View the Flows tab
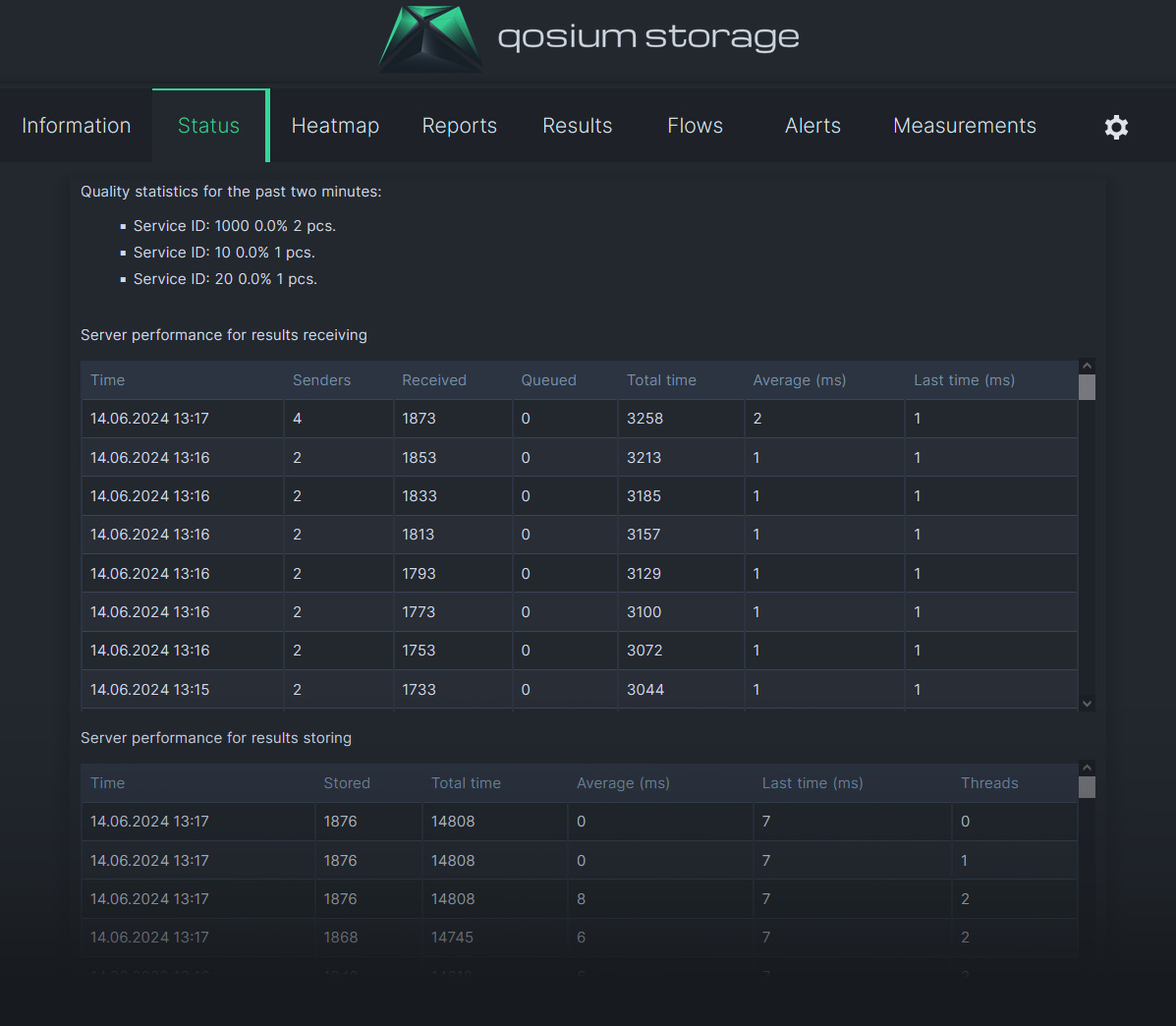1176x1026 pixels. click(696, 126)
